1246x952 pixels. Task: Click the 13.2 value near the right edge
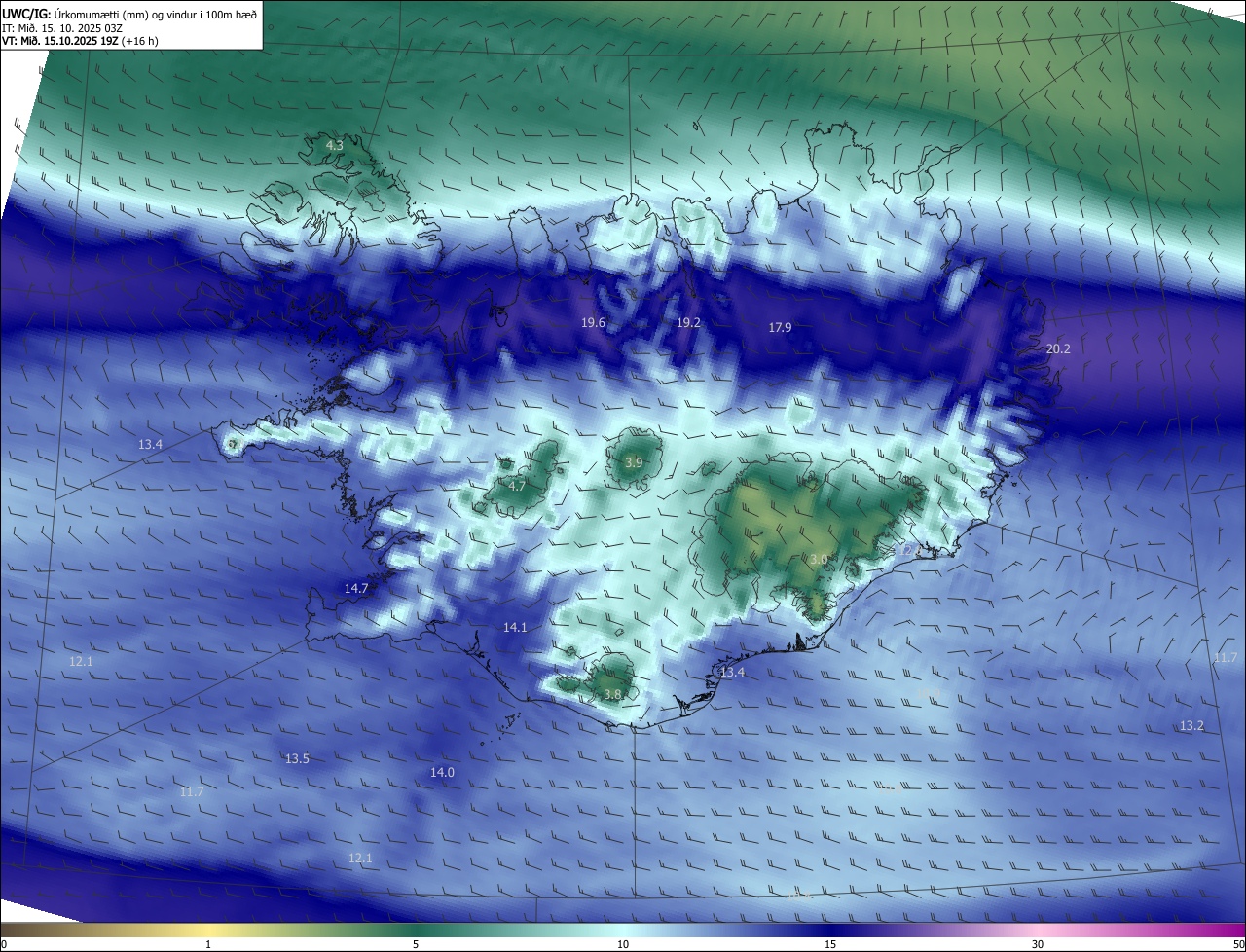tap(1191, 726)
